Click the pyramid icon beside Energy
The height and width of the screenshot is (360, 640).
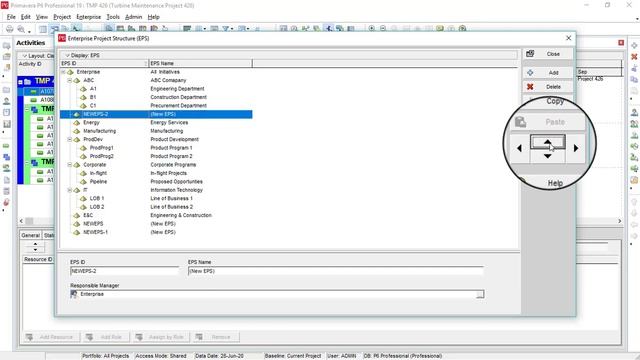pos(76,122)
